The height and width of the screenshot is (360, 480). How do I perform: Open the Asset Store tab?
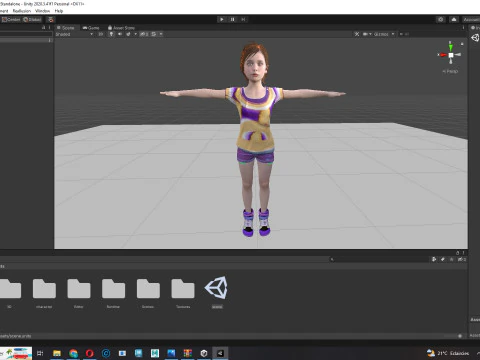[x=121, y=28]
